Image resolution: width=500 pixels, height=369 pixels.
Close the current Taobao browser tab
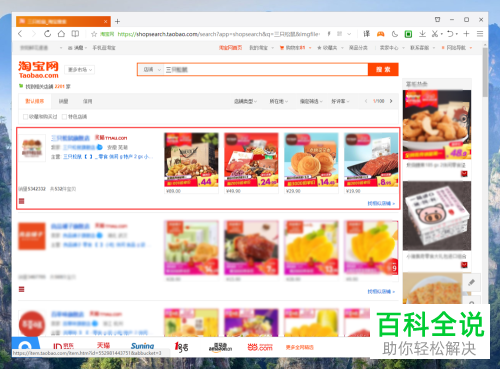click(105, 22)
